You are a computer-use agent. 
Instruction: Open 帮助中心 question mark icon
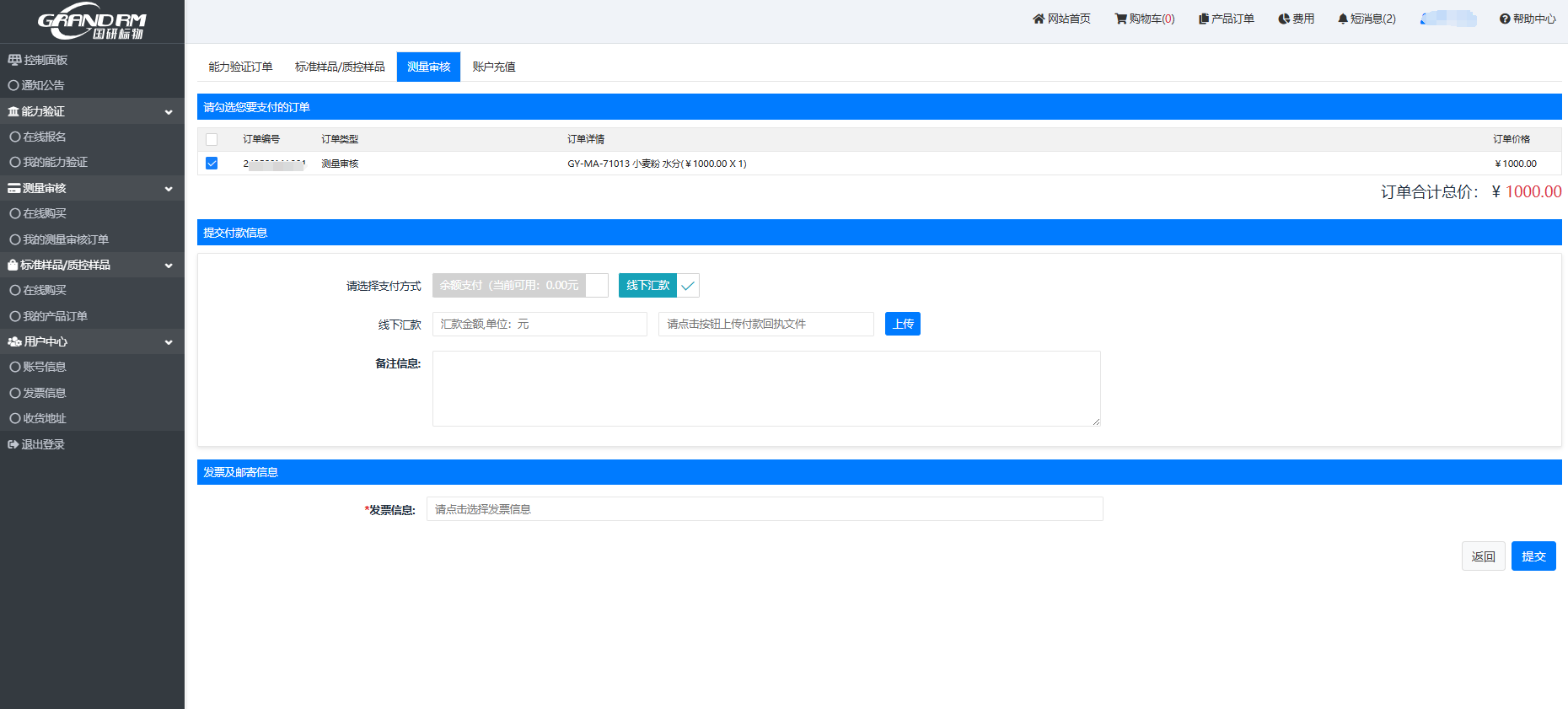[x=1505, y=19]
